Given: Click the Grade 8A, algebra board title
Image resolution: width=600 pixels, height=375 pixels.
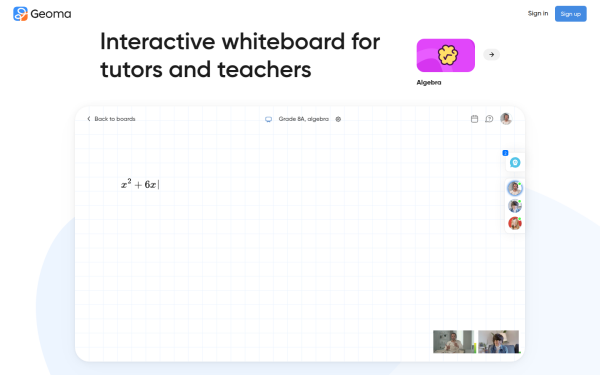Looking at the screenshot, I should pyautogui.click(x=303, y=119).
